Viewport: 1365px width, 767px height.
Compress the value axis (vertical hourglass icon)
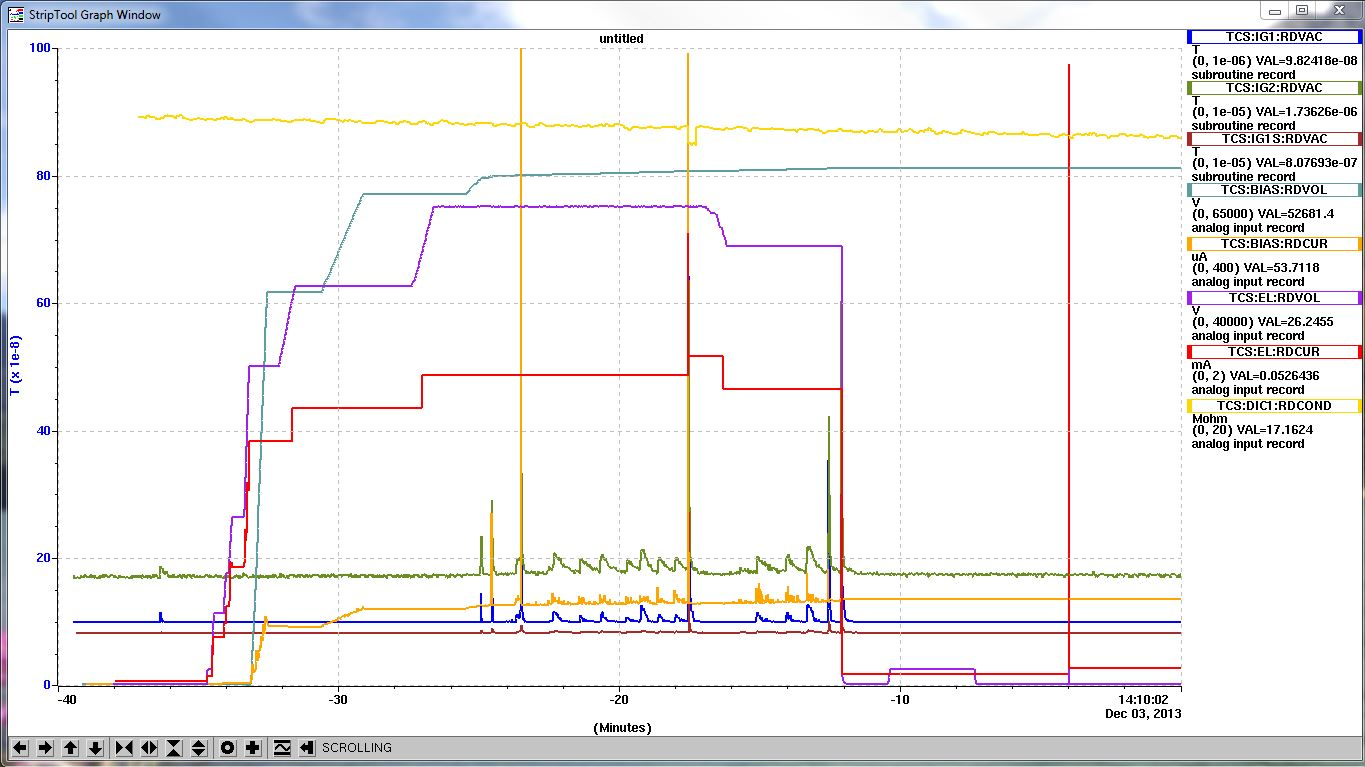pos(174,748)
